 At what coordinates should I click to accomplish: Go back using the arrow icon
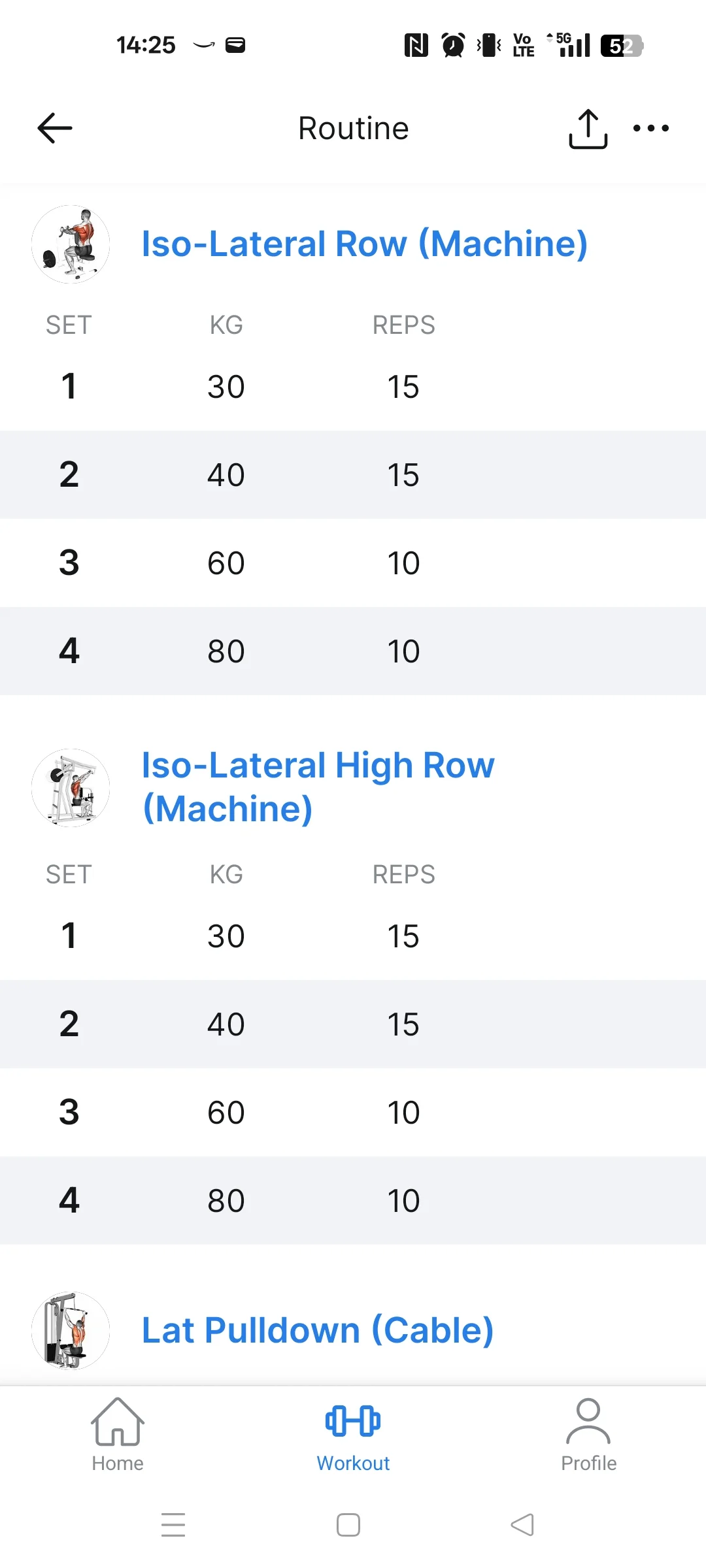[55, 128]
